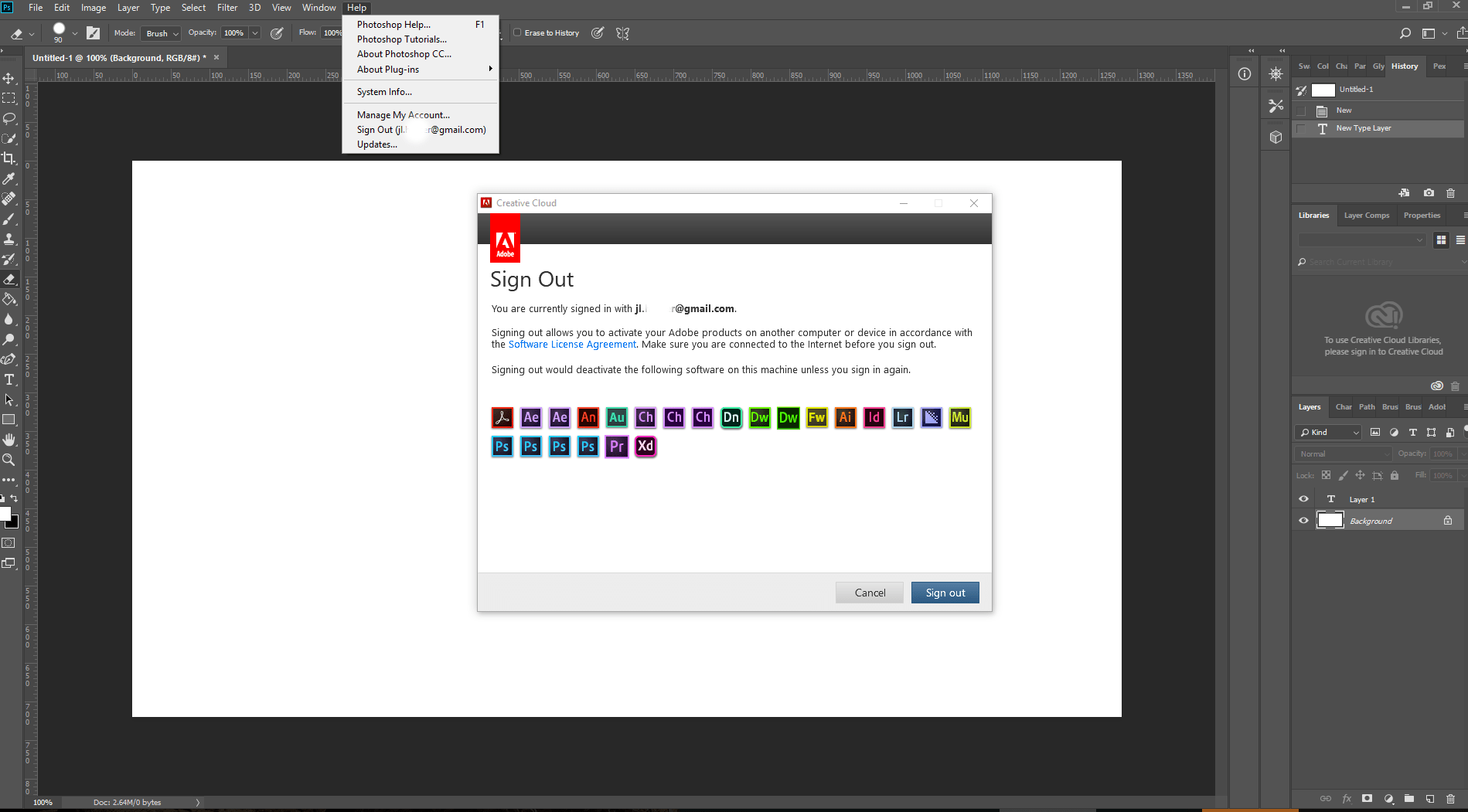
Task: Toggle lock transparent pixels in Layers
Action: pyautogui.click(x=1327, y=475)
